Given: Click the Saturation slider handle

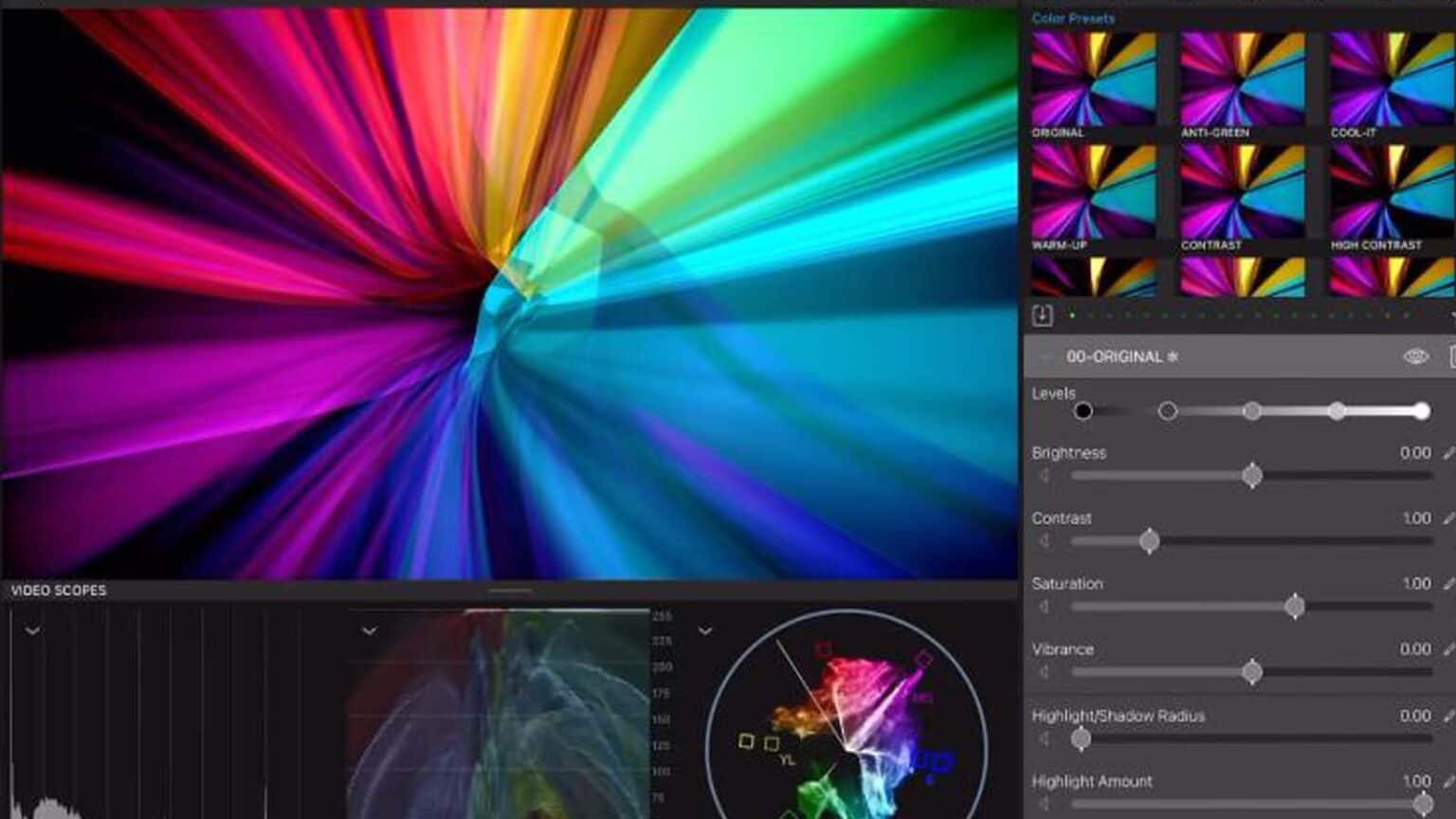Looking at the screenshot, I should point(1295,606).
